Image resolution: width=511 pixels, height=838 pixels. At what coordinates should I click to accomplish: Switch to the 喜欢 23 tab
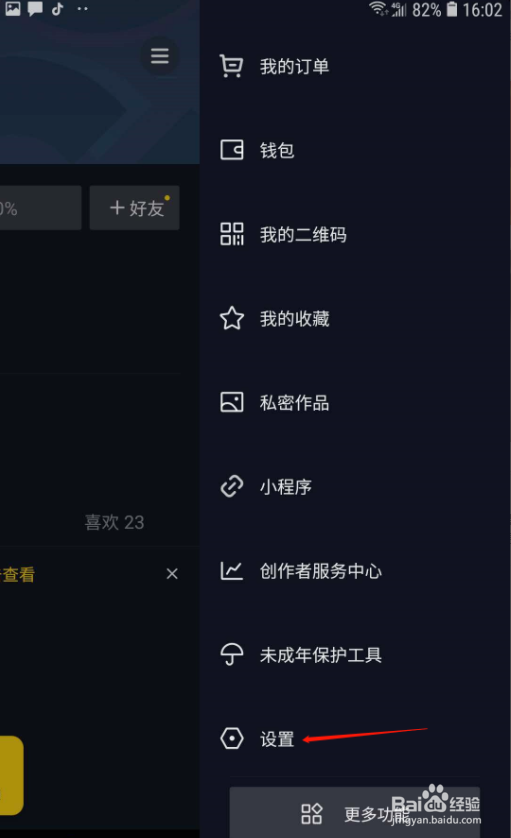point(114,522)
